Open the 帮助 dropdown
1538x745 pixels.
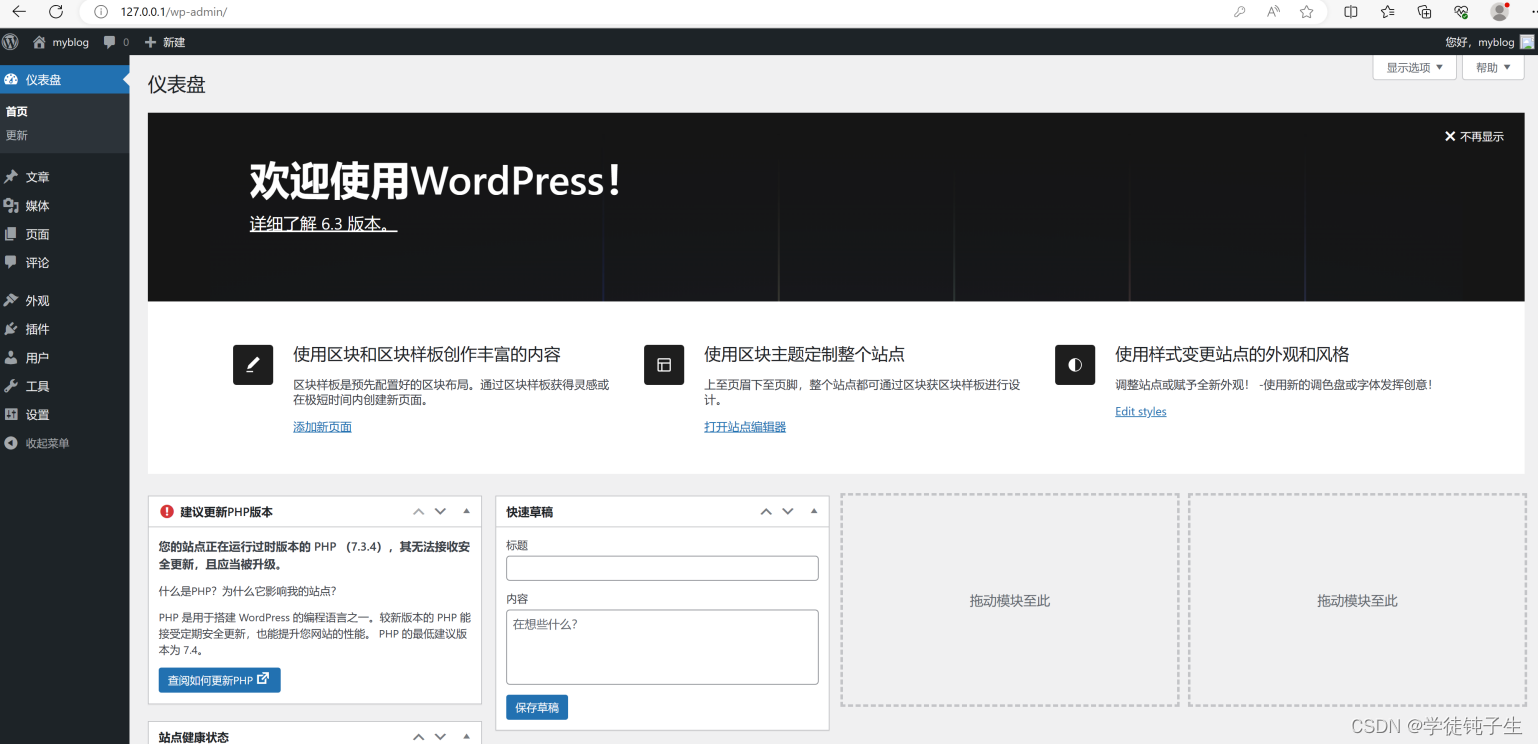pyautogui.click(x=1493, y=68)
